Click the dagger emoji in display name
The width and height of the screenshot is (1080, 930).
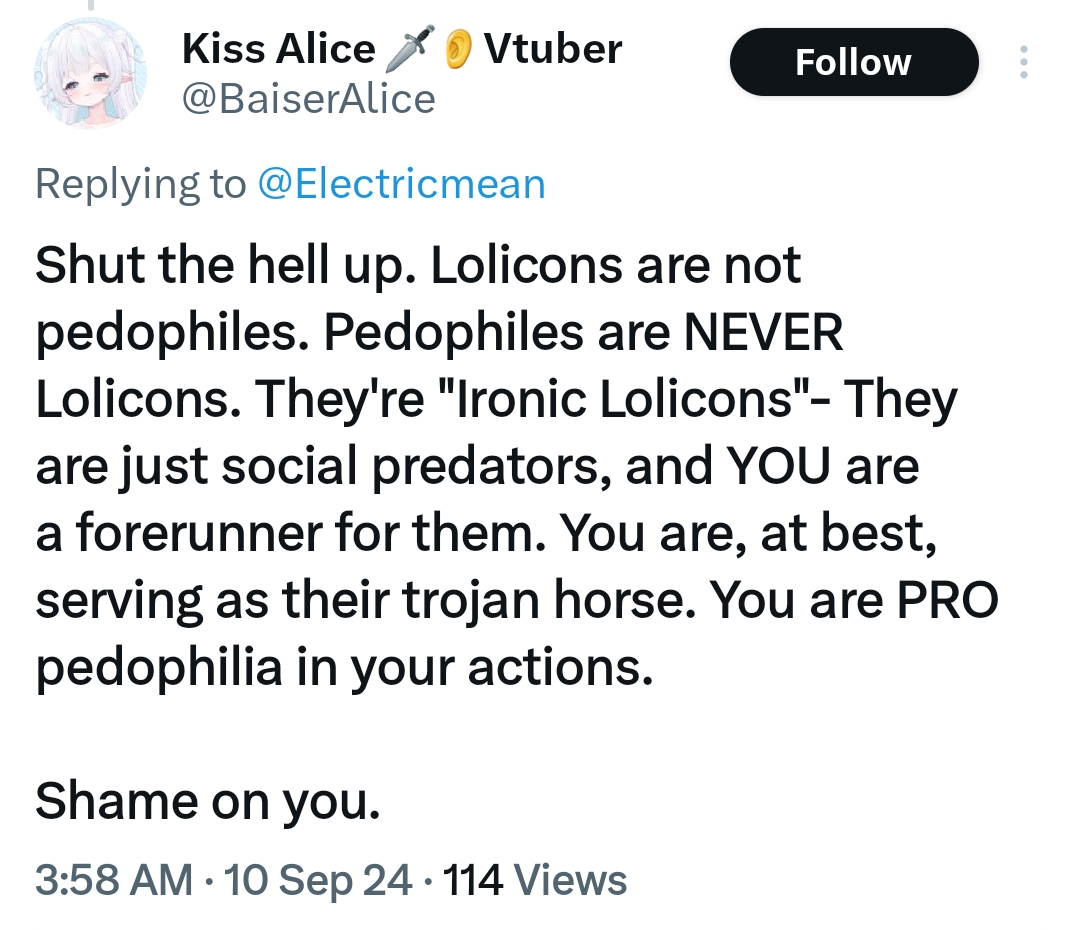coord(410,49)
